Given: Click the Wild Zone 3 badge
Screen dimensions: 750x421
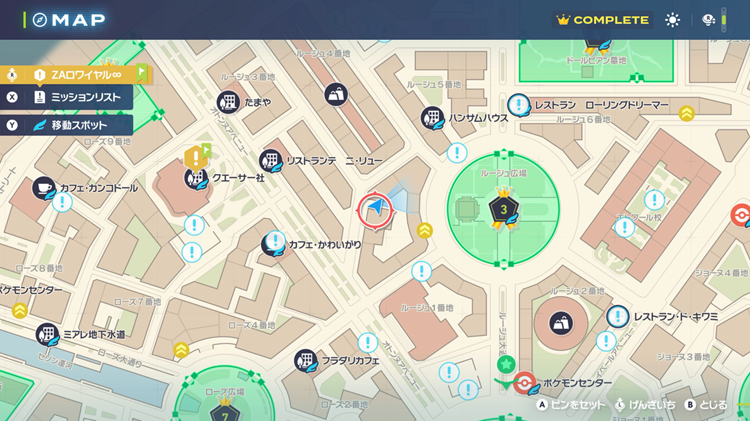Looking at the screenshot, I should coord(504,210).
